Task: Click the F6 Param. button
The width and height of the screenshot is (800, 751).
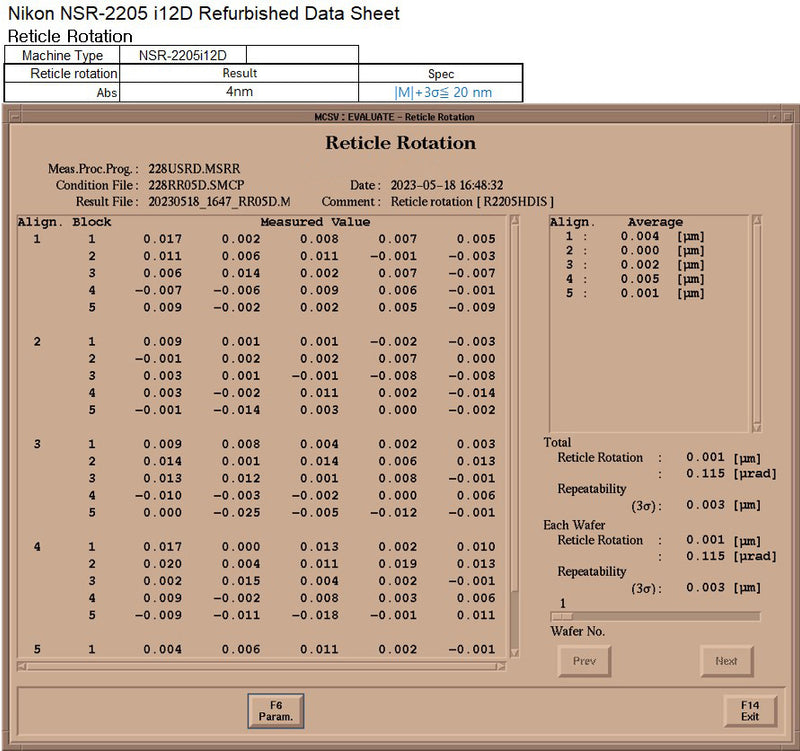Action: click(275, 711)
